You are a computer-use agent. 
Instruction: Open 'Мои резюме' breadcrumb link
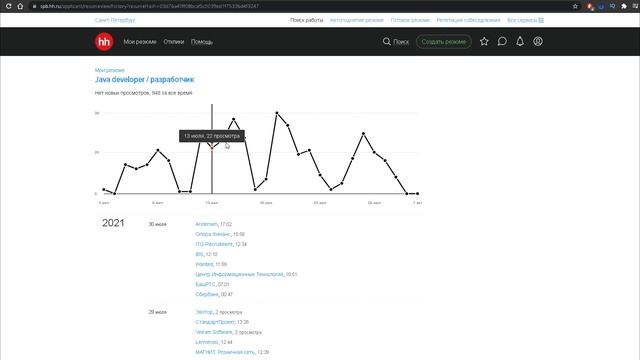109,70
